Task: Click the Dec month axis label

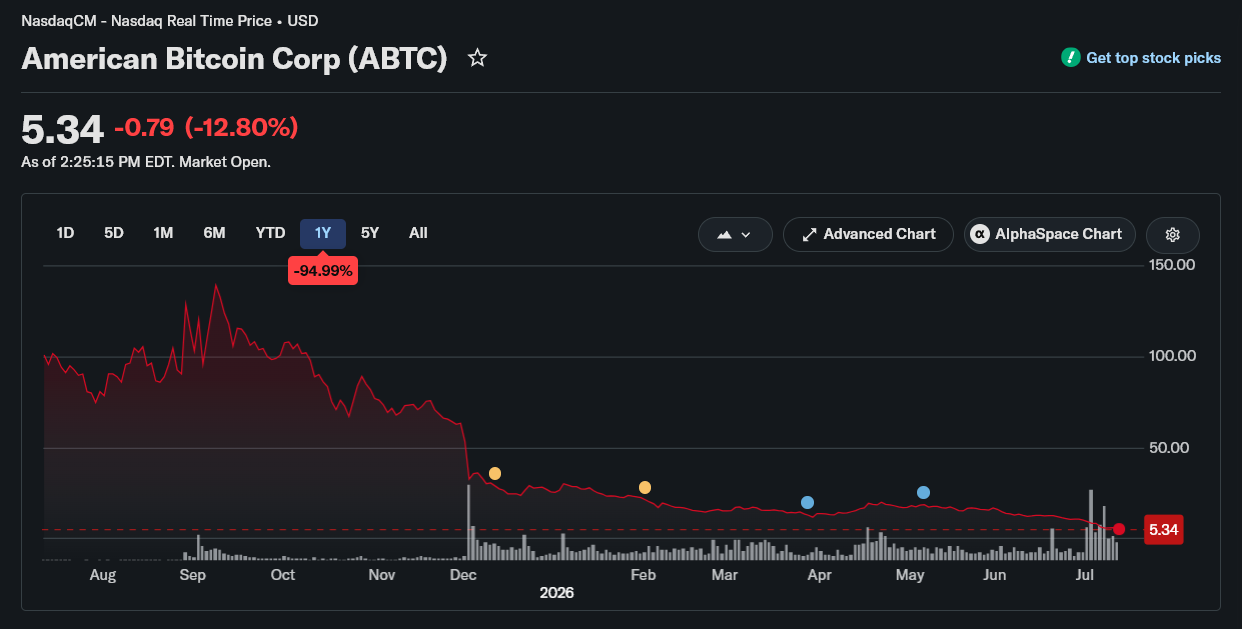Action: pos(463,575)
